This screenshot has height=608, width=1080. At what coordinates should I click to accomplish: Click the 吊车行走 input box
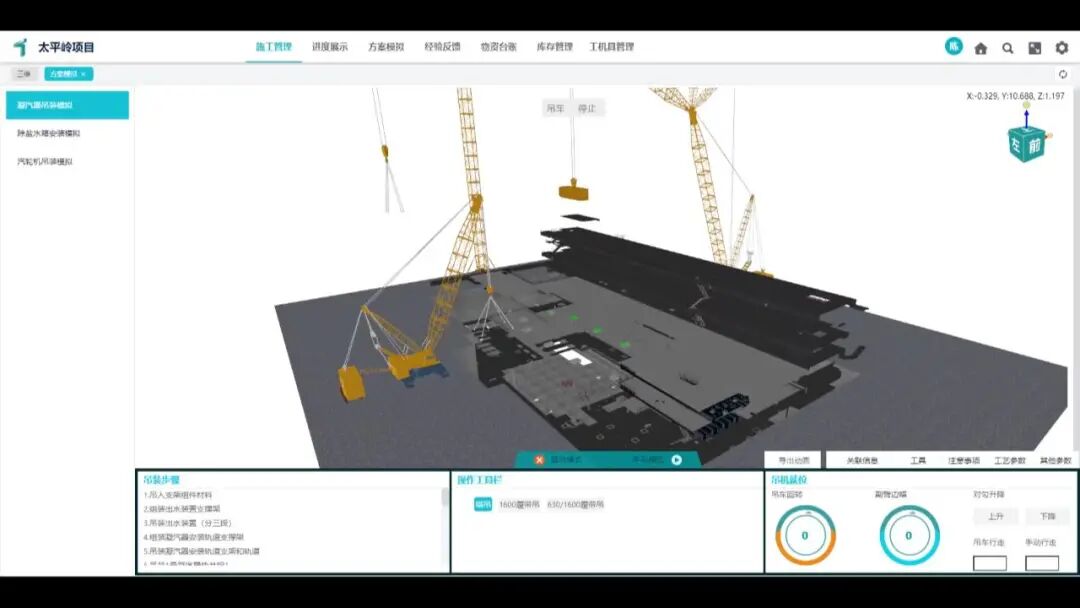coord(990,563)
